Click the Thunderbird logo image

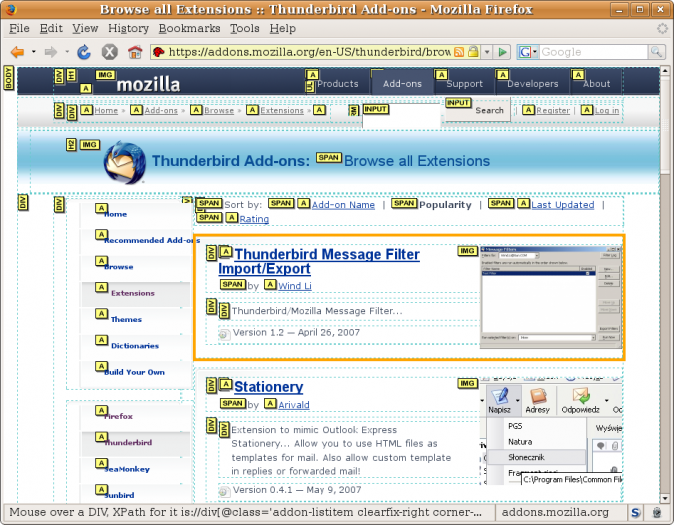coord(125,162)
